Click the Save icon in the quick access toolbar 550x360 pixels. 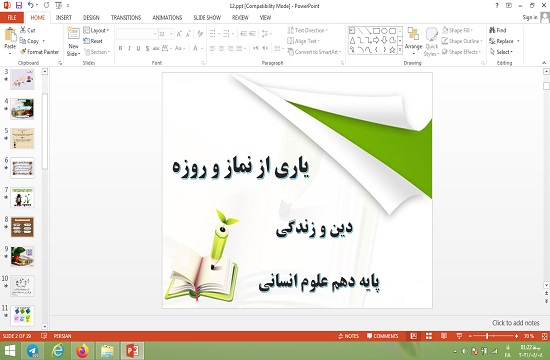click(x=18, y=5)
